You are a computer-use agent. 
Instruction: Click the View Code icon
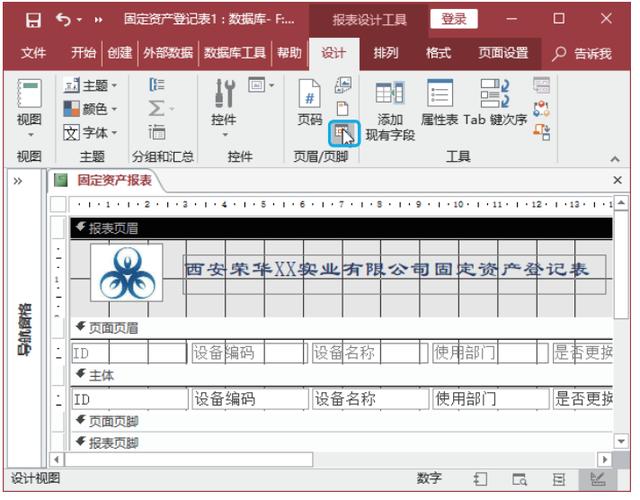[542, 109]
